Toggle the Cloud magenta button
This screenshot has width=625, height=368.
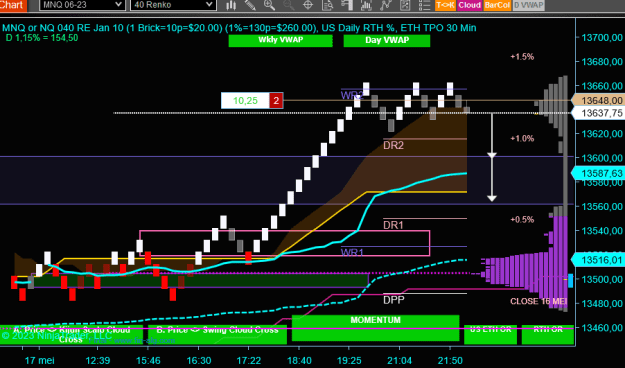coord(470,5)
